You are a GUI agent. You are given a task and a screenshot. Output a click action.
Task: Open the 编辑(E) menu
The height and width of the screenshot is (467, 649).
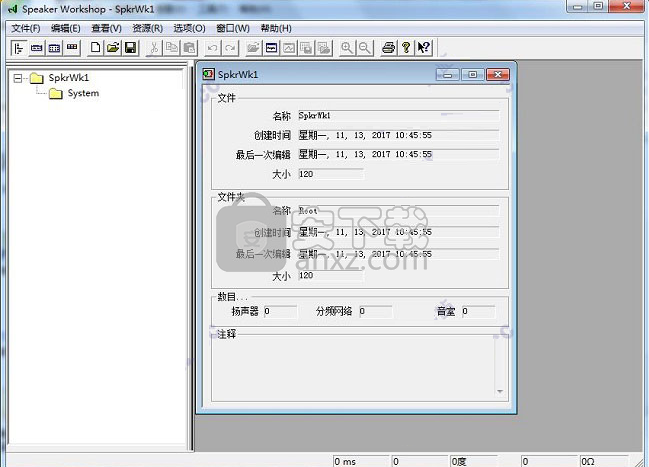point(65,28)
